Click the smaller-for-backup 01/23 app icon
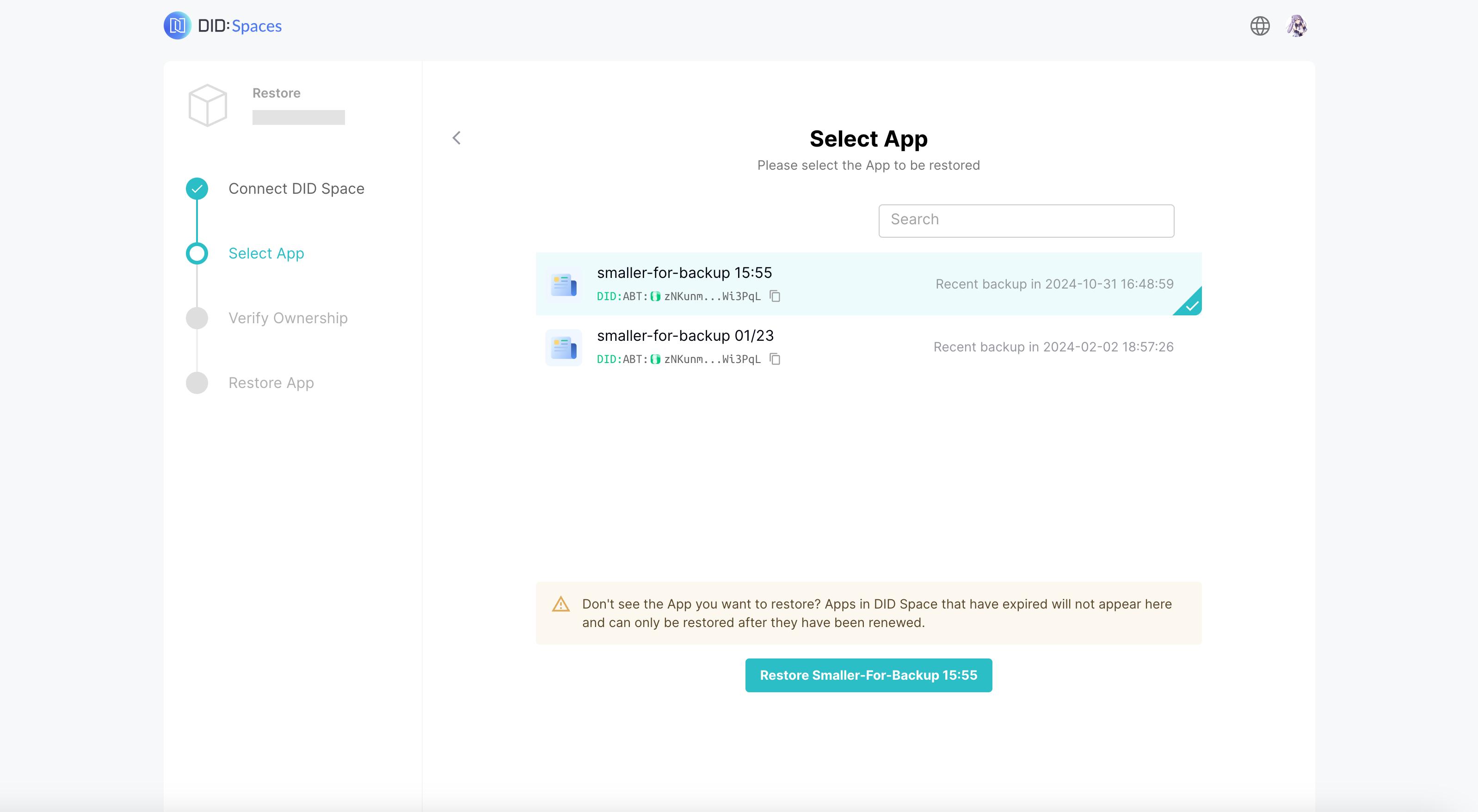The image size is (1478, 812). point(563,347)
